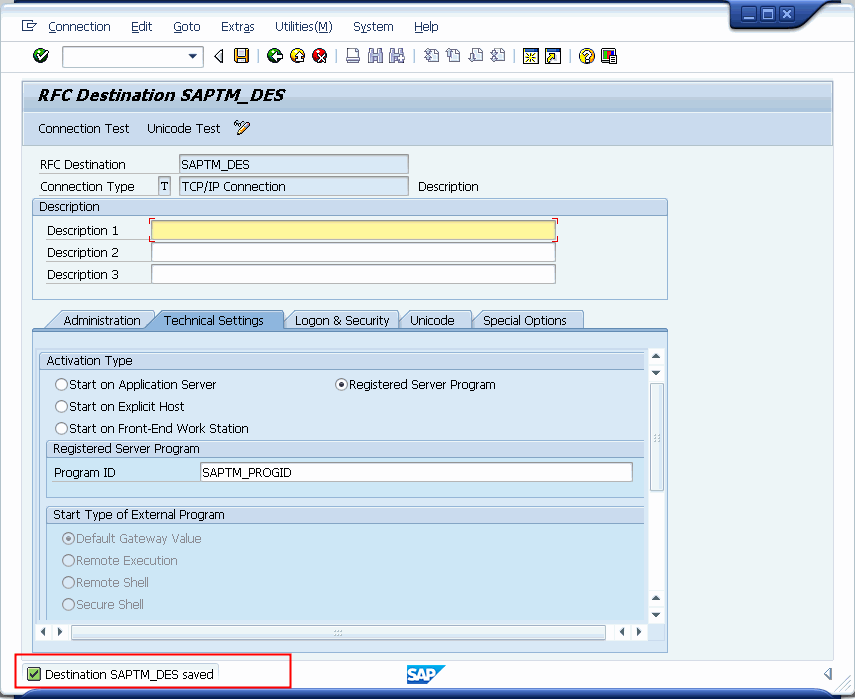Click the Last Page icon

pos(497,56)
